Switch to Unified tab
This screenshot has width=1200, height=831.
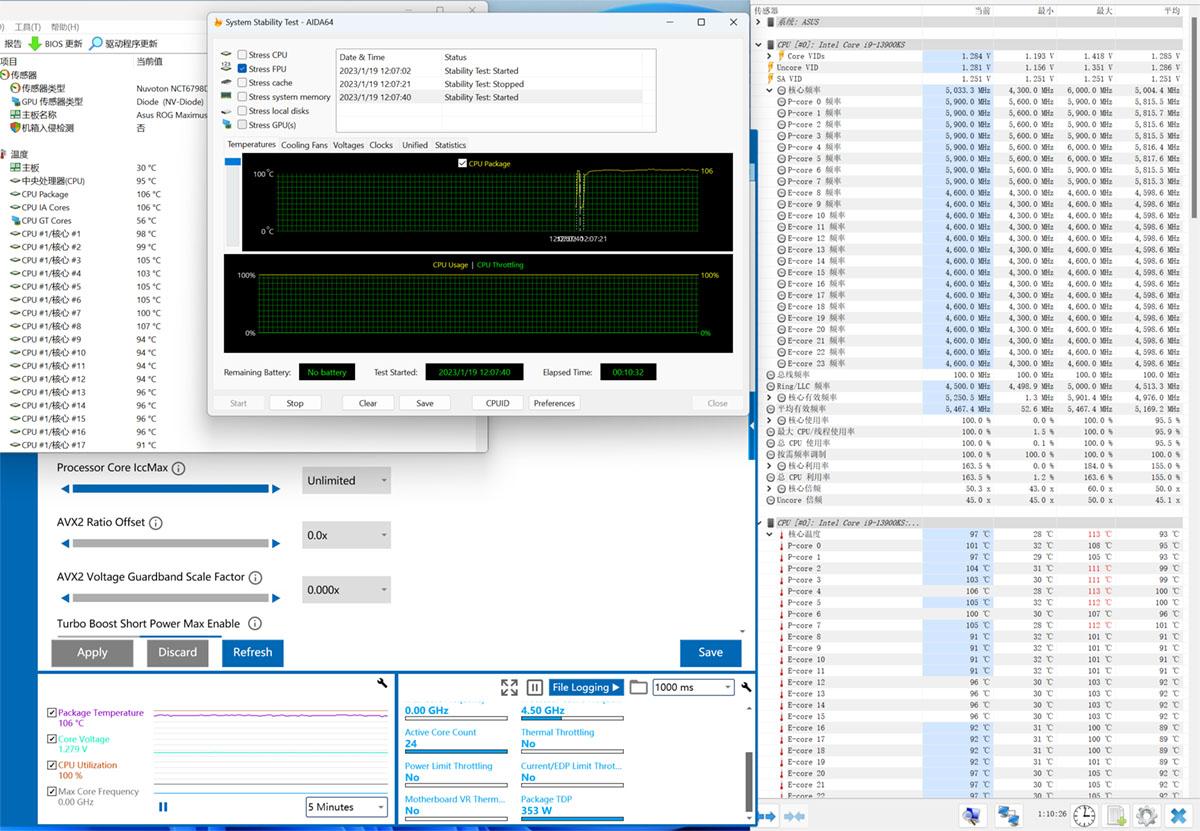point(414,145)
